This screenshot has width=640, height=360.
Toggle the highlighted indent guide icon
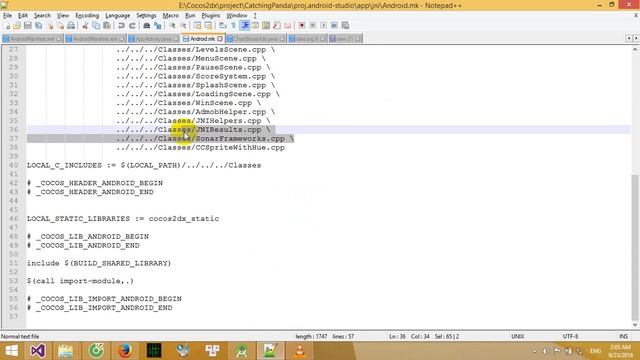click(244, 26)
